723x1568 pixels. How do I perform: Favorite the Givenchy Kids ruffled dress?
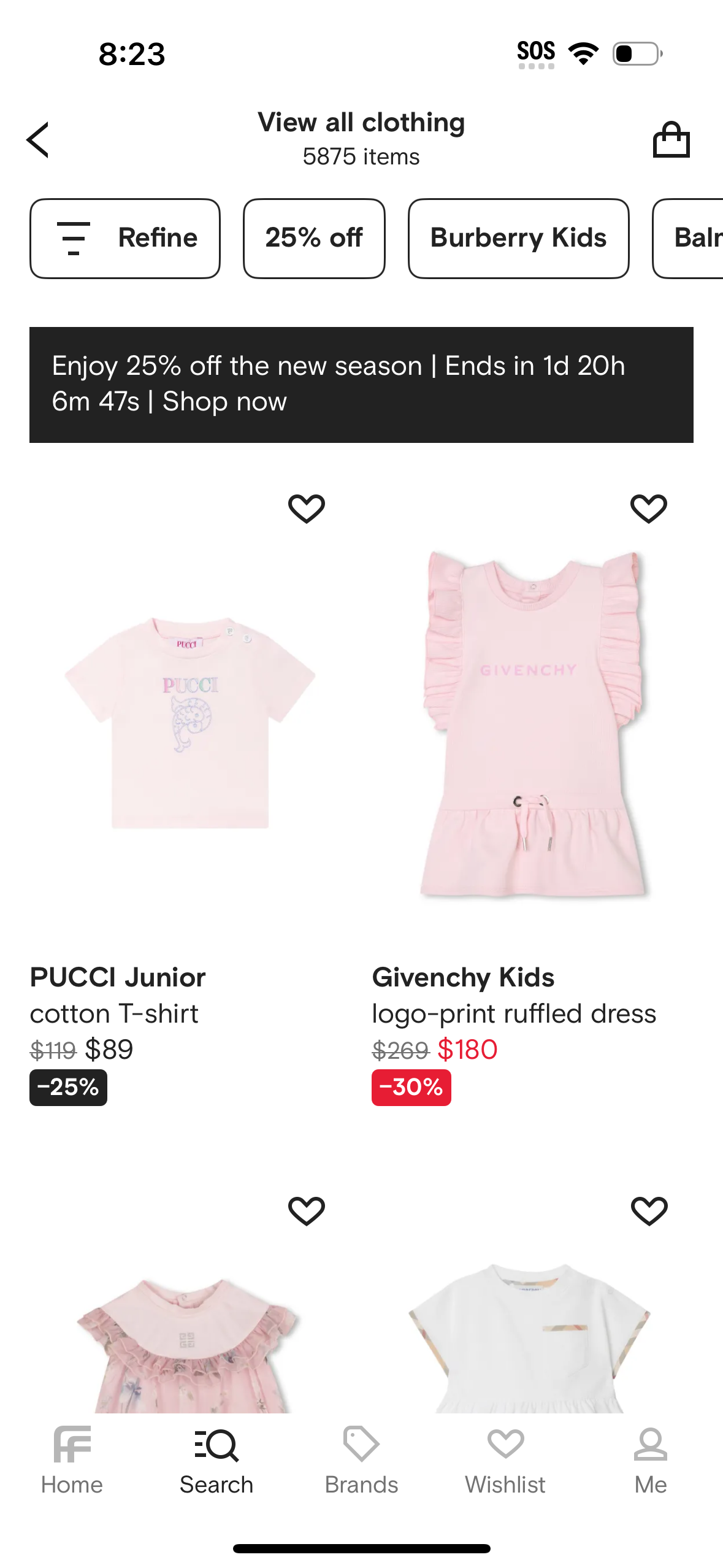click(x=649, y=509)
